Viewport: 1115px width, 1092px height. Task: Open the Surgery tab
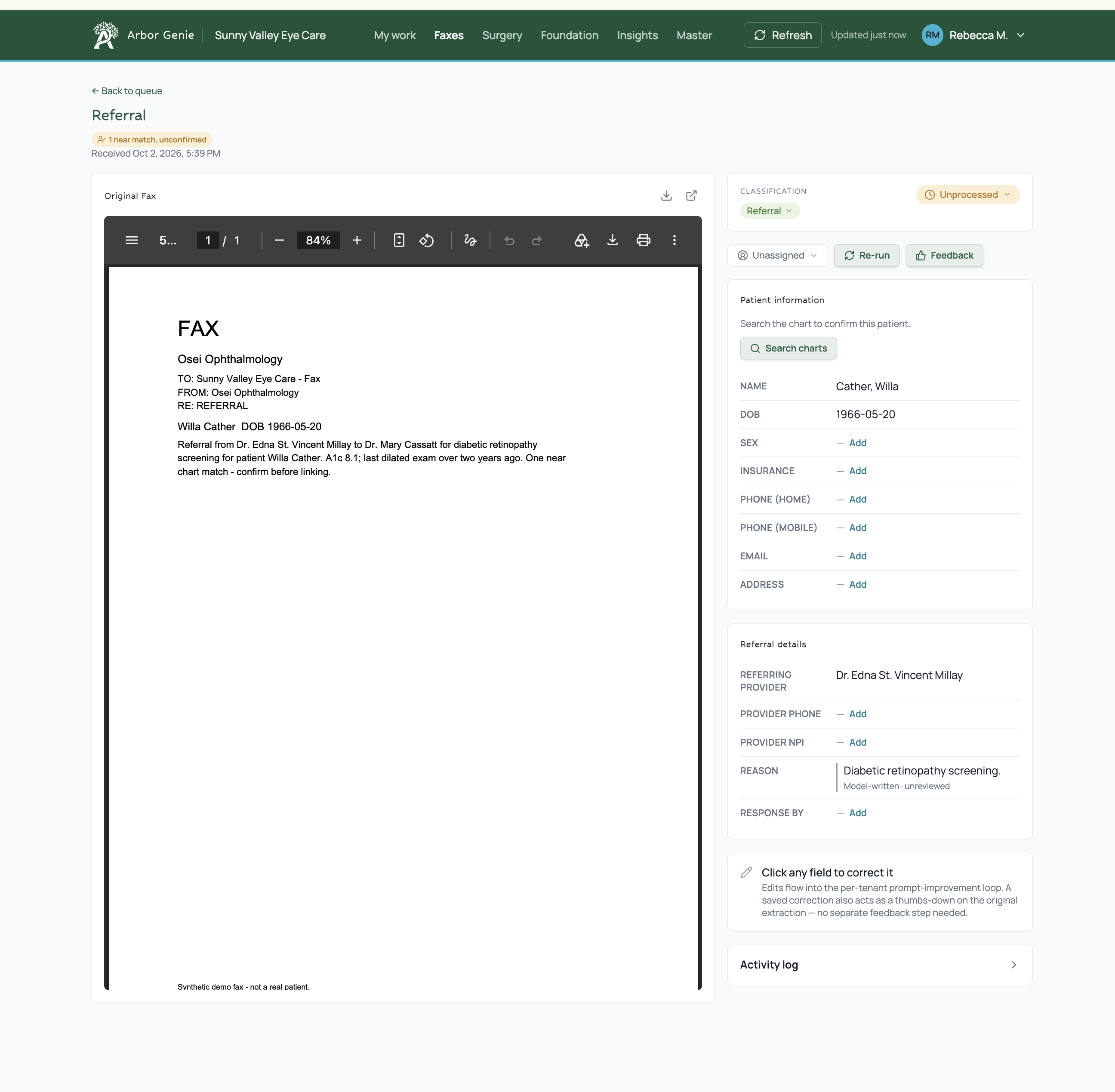pos(502,35)
